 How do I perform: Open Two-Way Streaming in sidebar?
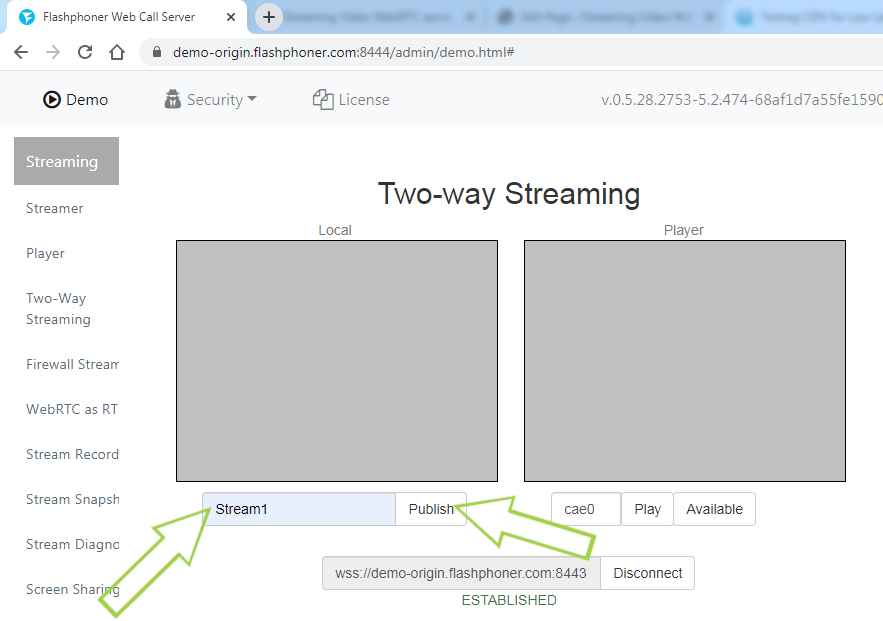coord(58,309)
